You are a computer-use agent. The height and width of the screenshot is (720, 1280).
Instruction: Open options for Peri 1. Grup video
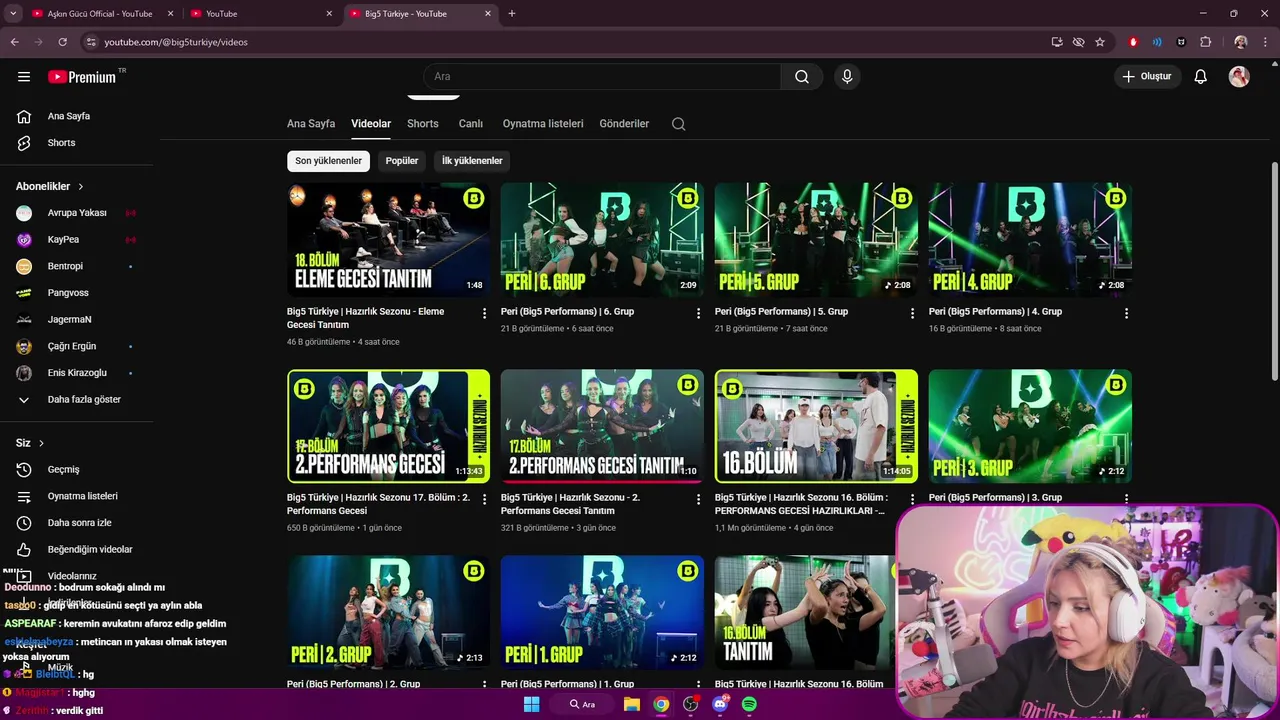coord(699,685)
